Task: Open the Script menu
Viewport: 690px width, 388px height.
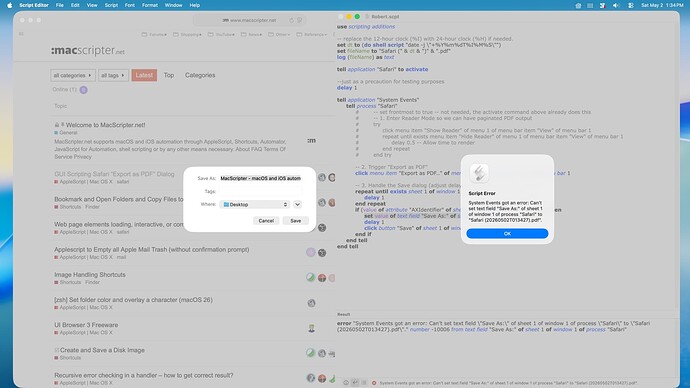Action: 111,5
